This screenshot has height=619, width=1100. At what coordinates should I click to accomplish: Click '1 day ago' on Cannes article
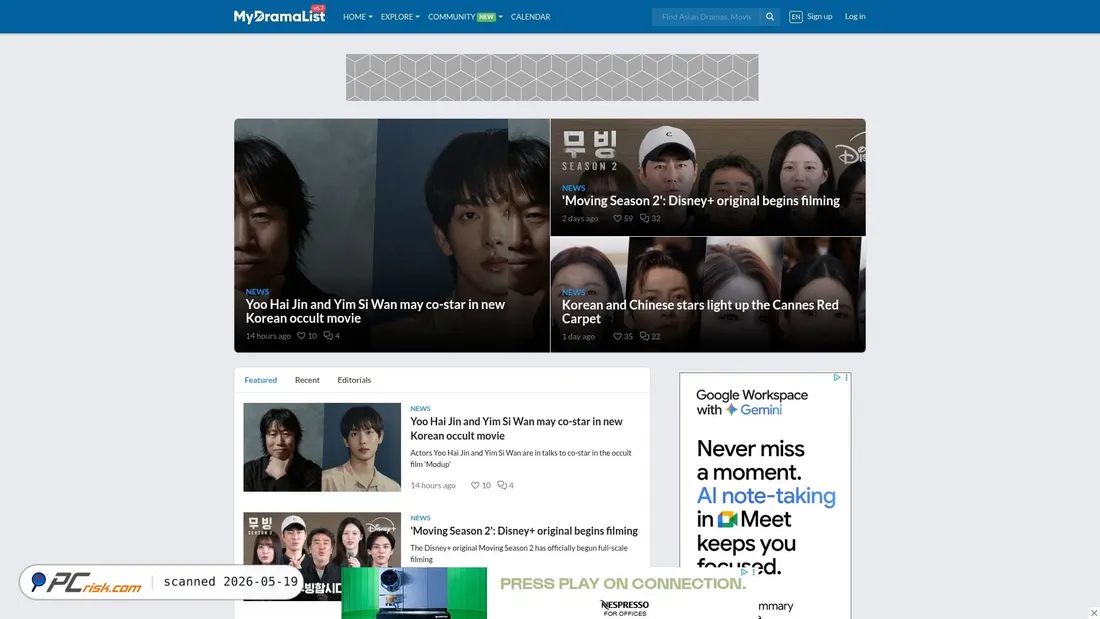(578, 336)
